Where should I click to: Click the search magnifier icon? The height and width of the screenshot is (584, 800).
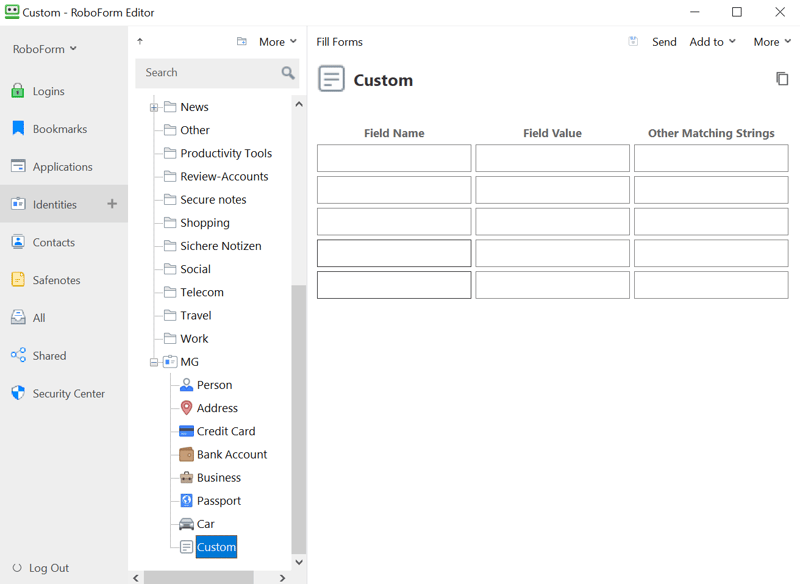click(288, 73)
